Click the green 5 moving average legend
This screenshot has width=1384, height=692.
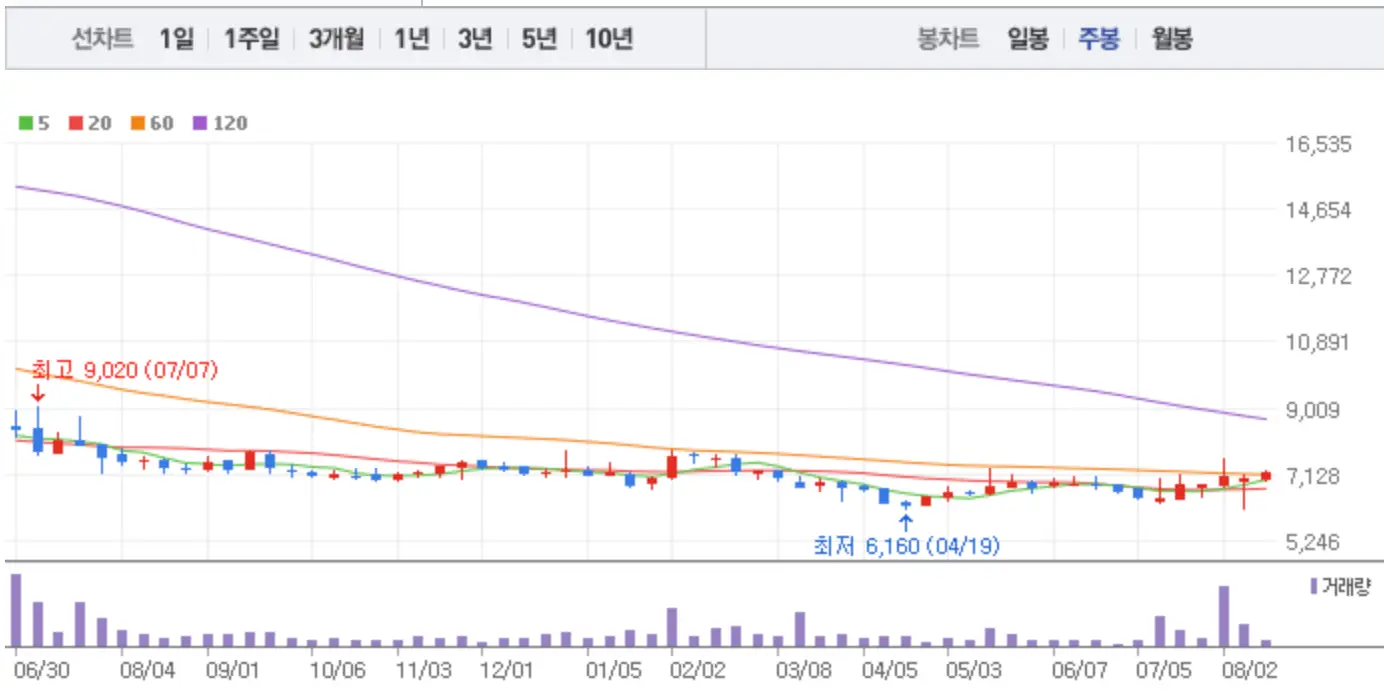(34, 123)
